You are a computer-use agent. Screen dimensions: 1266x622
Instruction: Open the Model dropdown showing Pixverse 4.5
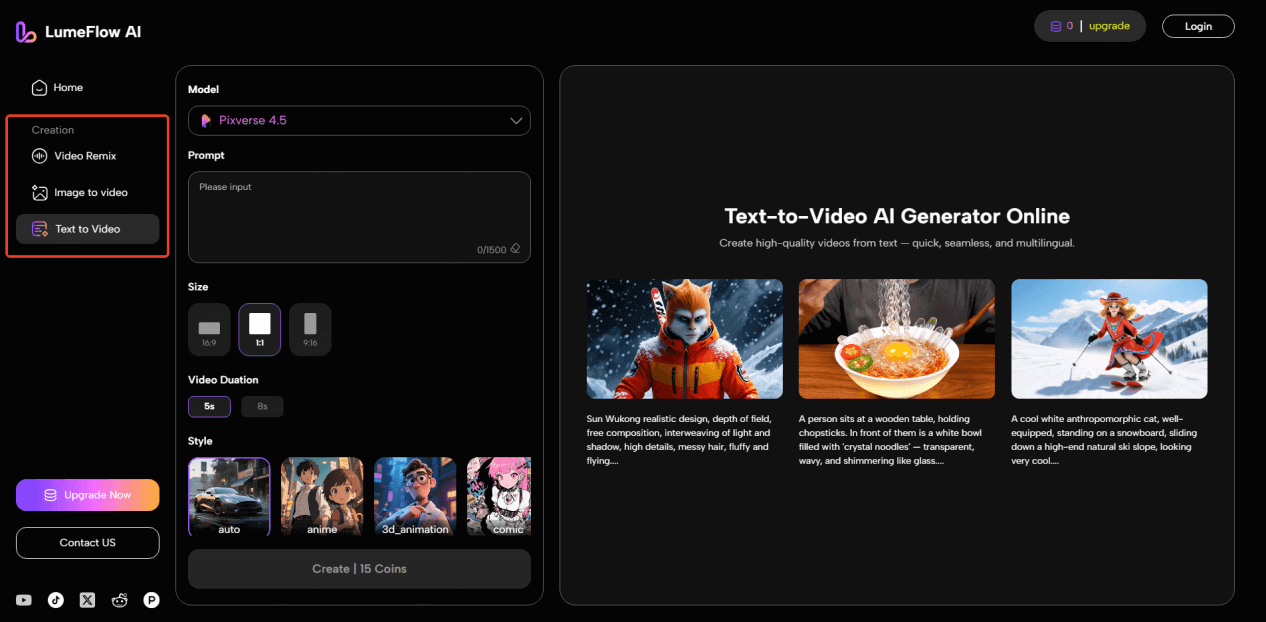[x=359, y=121]
